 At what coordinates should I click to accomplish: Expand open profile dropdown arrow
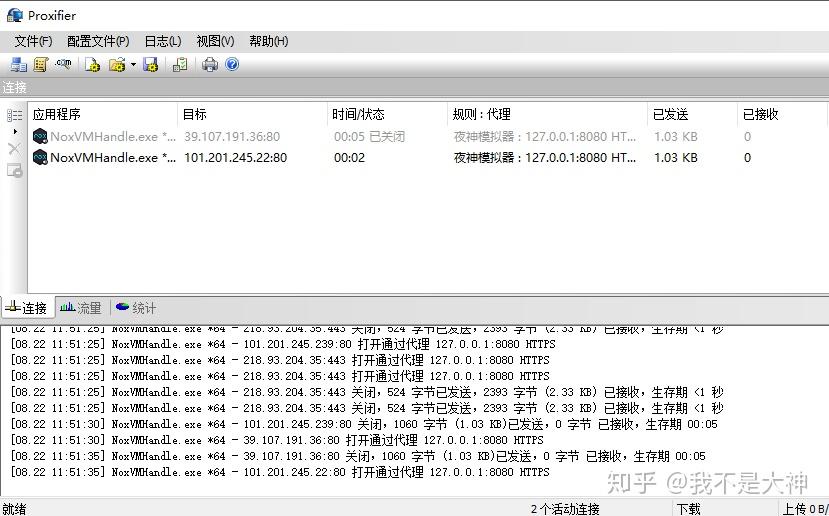point(133,64)
